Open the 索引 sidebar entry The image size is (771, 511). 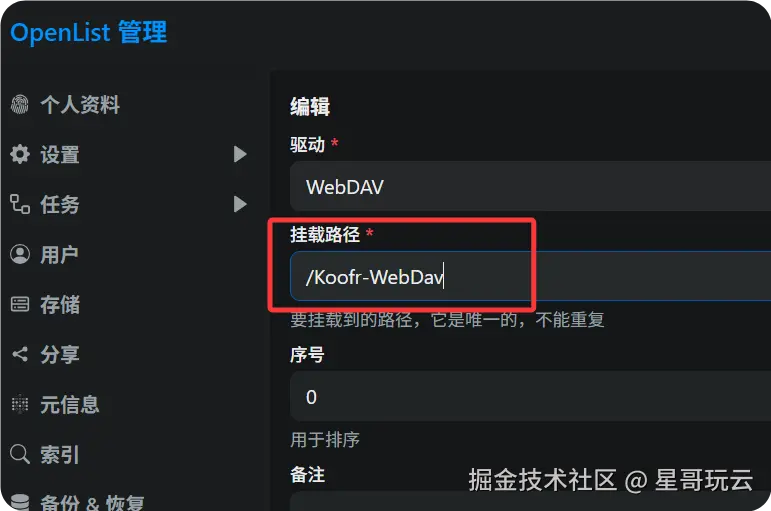point(130,454)
